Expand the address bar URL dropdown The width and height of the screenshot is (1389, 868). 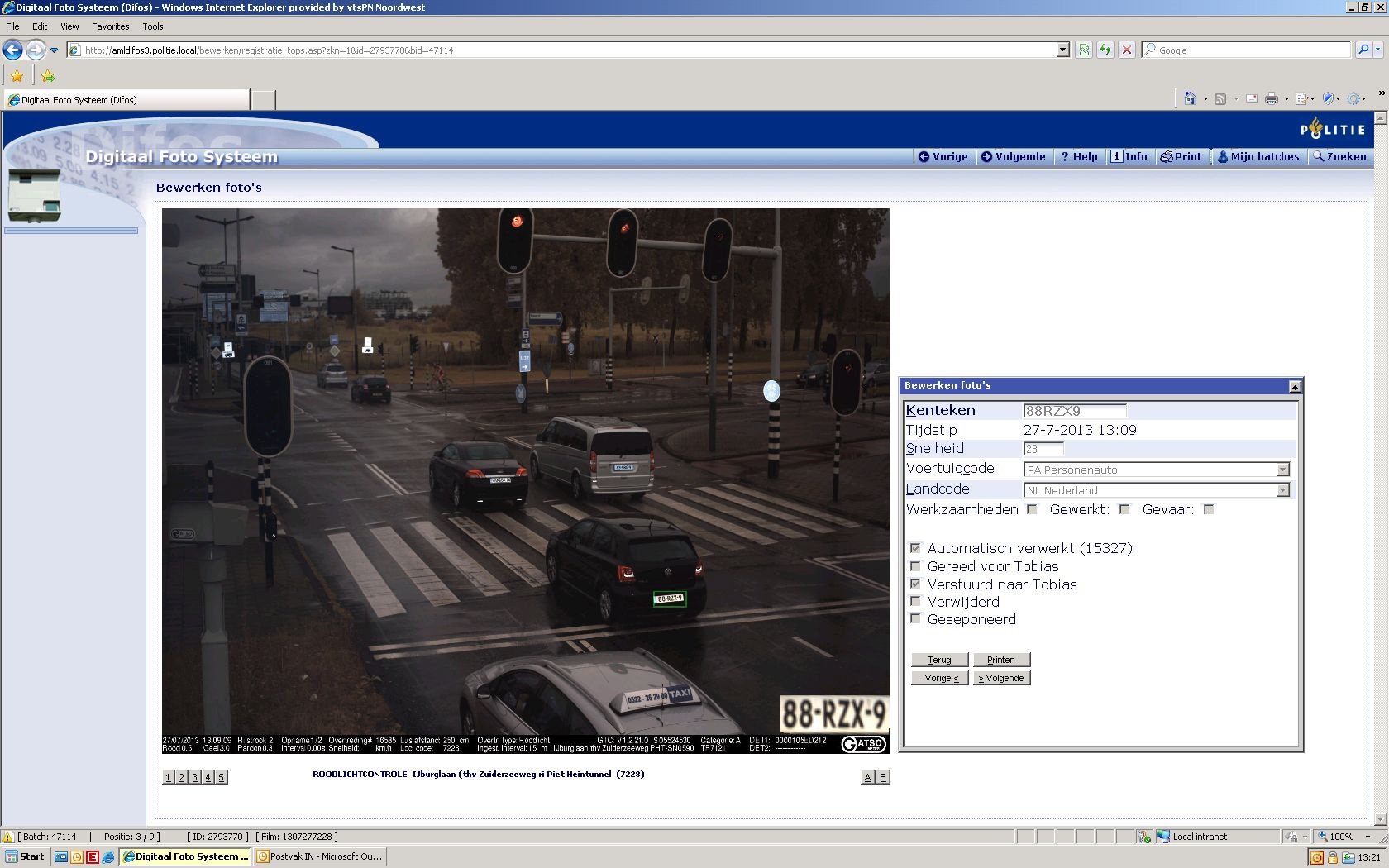[x=1063, y=50]
